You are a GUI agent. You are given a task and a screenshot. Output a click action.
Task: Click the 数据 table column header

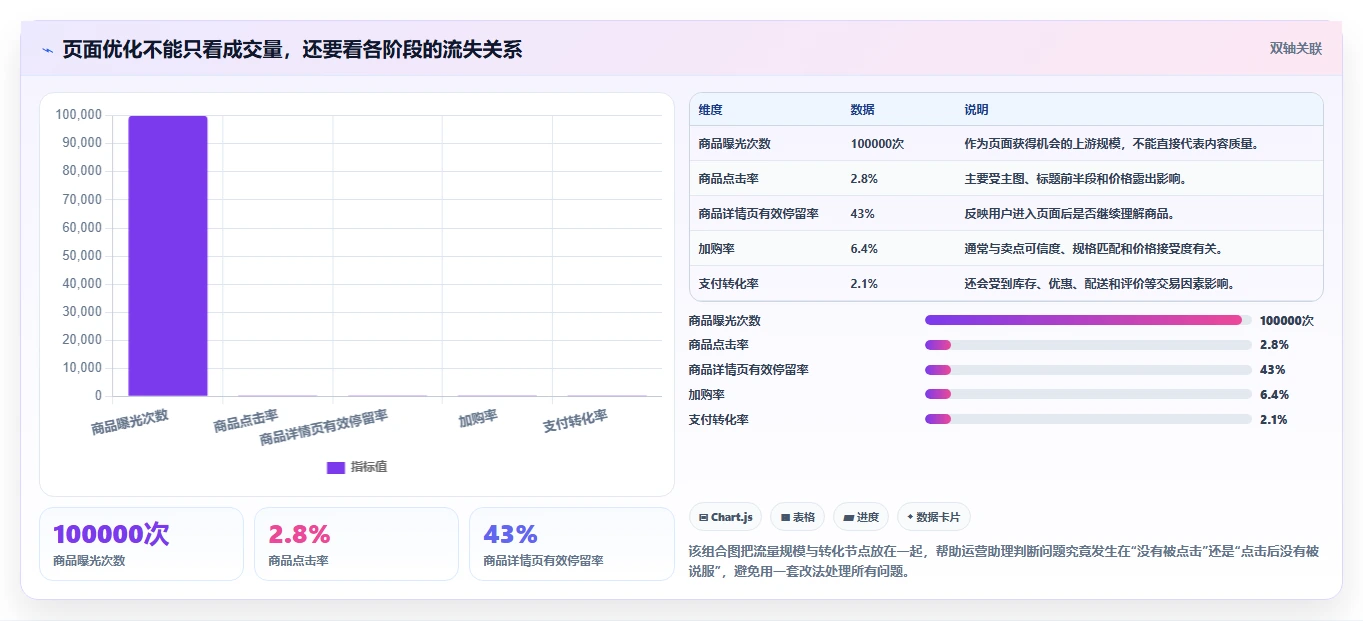pyautogui.click(x=862, y=110)
